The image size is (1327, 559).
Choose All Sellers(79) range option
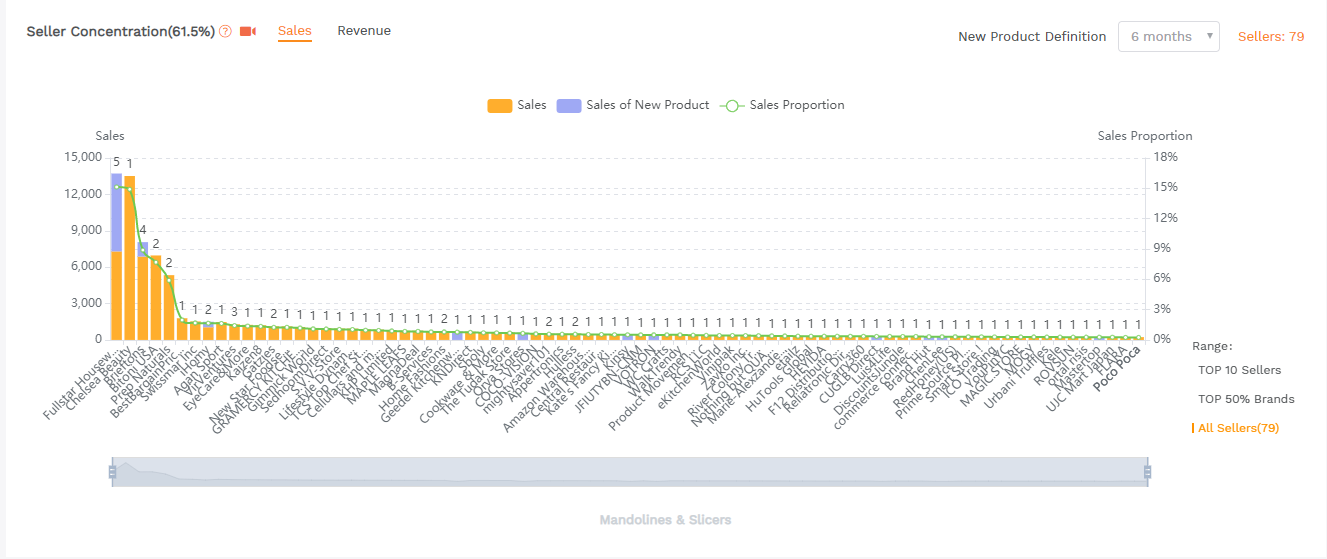click(x=1238, y=428)
